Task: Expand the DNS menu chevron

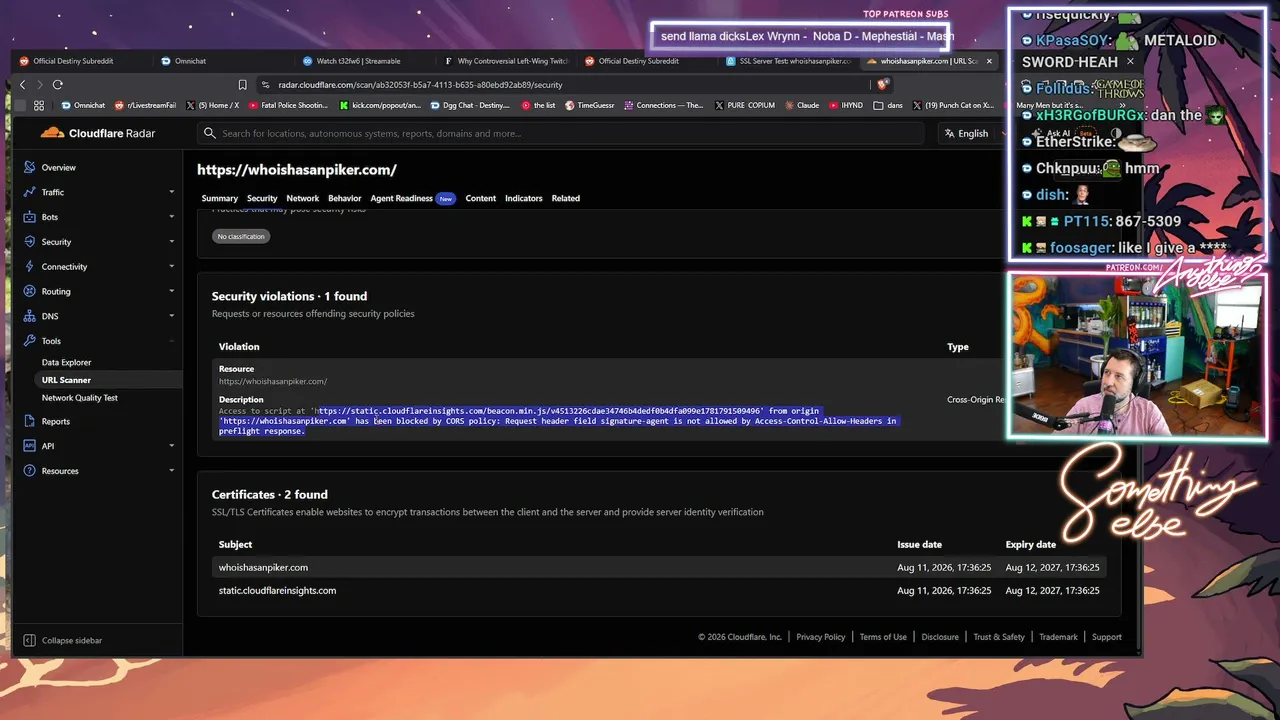Action: click(172, 316)
